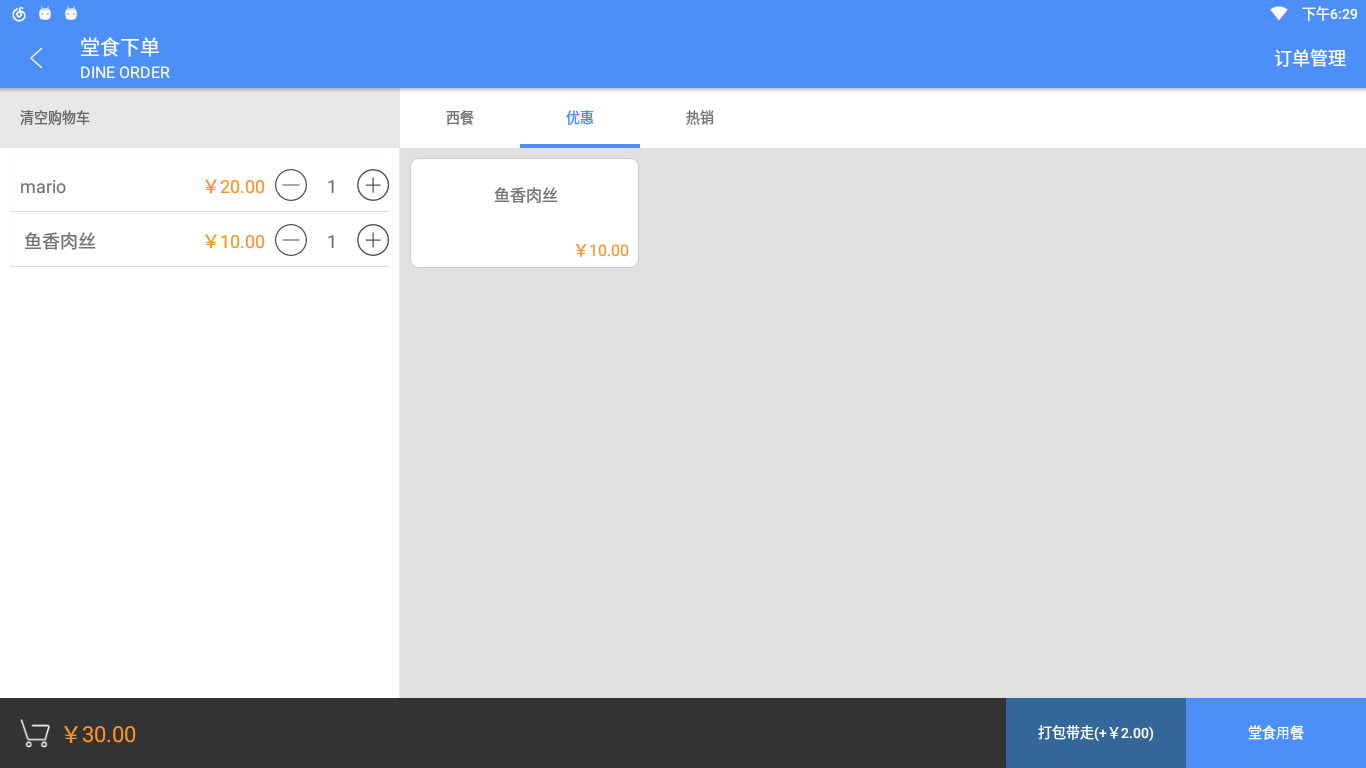Viewport: 1366px width, 768px height.
Task: Switch to the 西餐 tab
Action: click(x=460, y=118)
